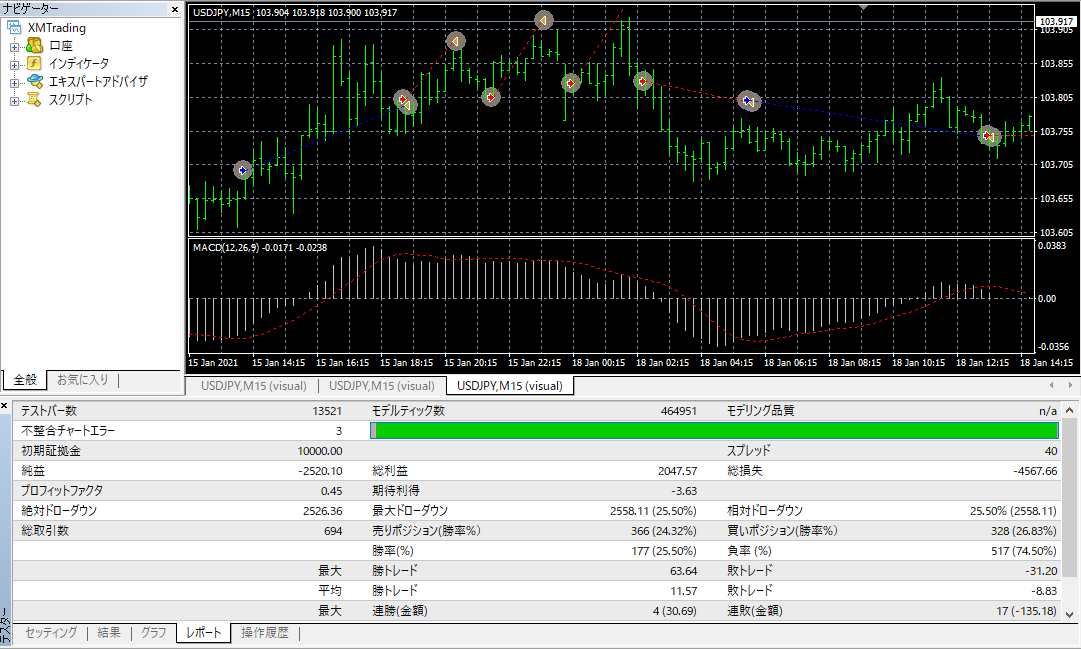Viewport: 1081px width, 649px height.
Task: Click the chart tabs scroll-left arrow
Action: point(1051,385)
